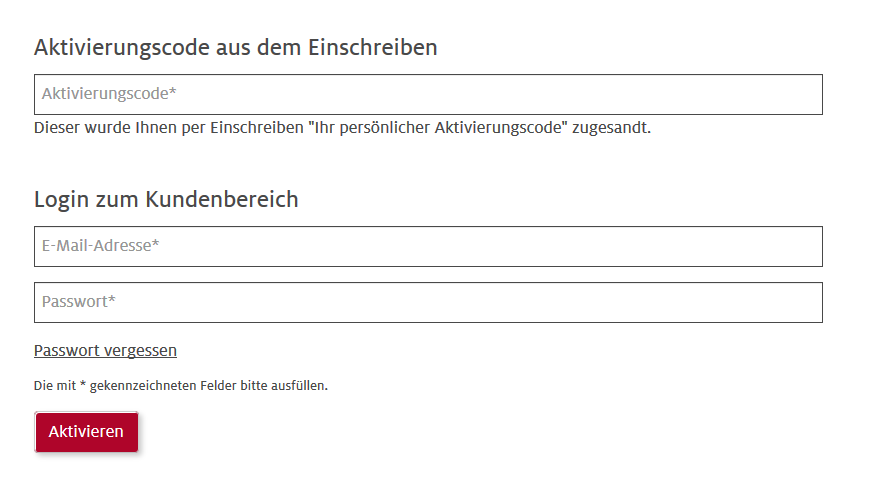This screenshot has height=482, width=888.
Task: Place cursor in the email address box
Action: (500, 246)
